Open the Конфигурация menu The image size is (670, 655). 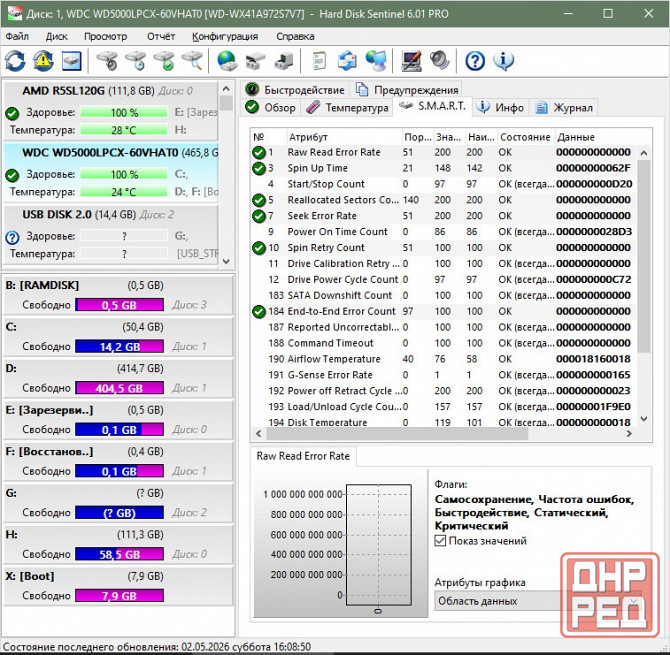click(225, 36)
